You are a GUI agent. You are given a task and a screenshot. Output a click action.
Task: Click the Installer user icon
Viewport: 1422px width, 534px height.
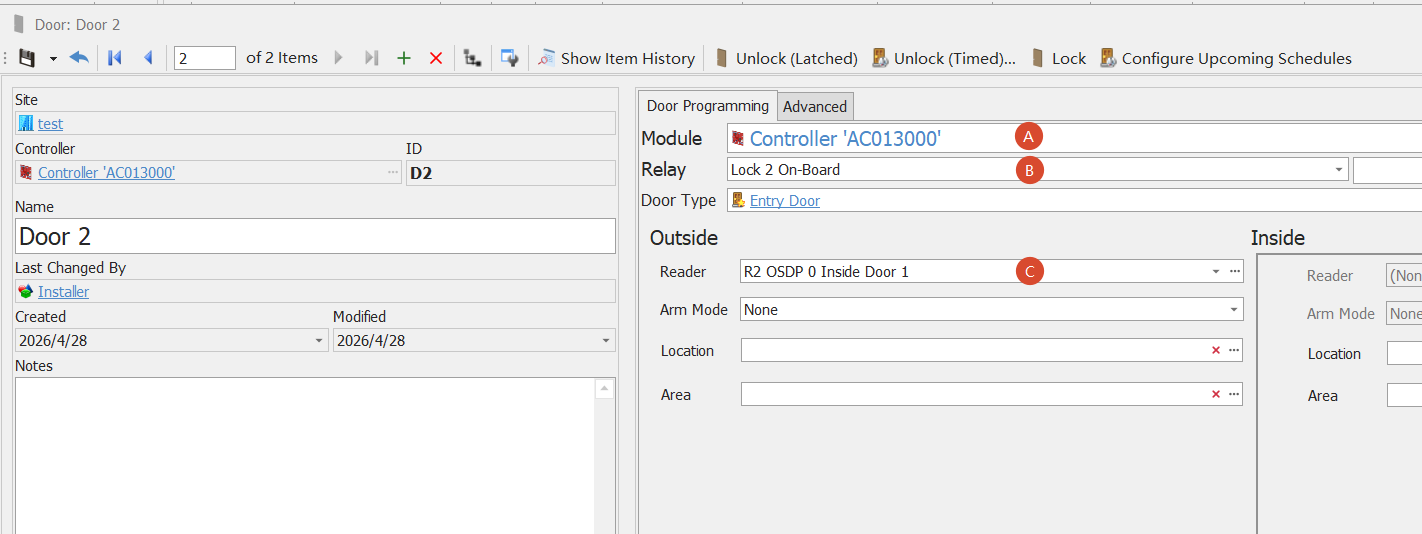[x=26, y=291]
